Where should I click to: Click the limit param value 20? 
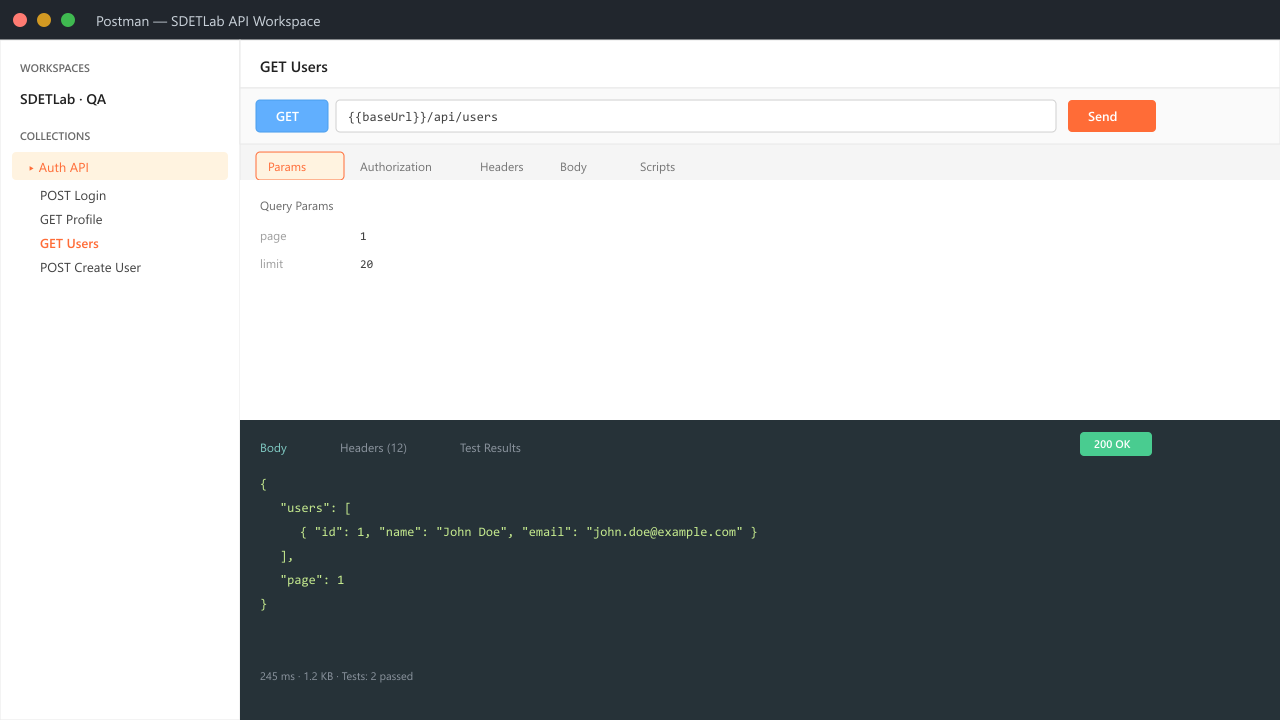point(366,265)
